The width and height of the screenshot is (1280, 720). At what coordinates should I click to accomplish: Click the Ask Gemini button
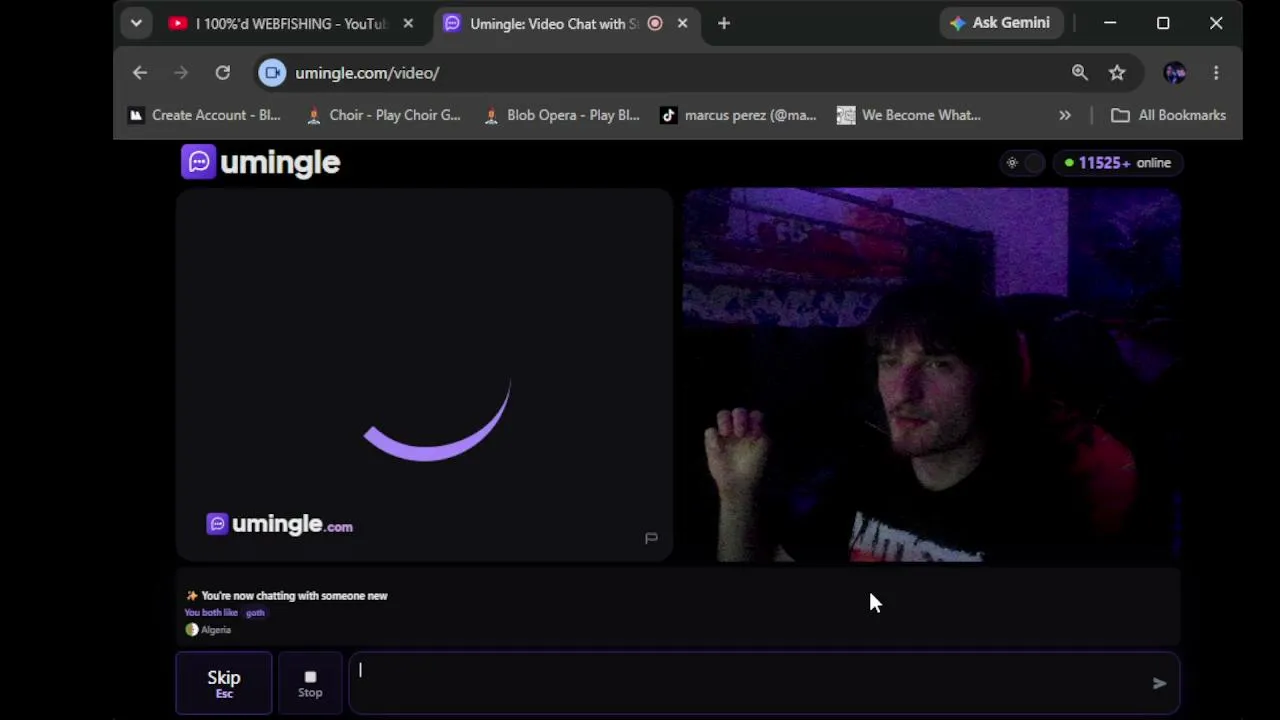tap(1000, 23)
